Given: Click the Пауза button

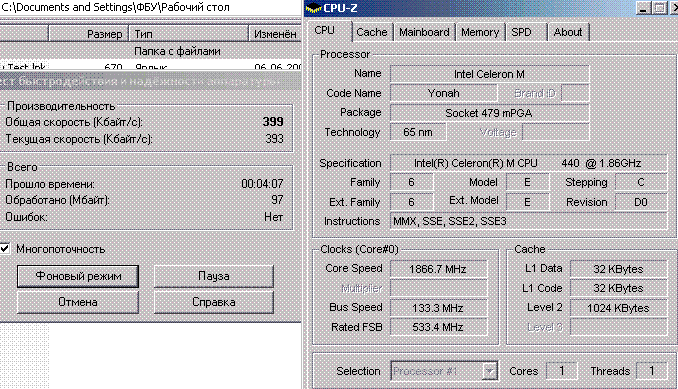Looking at the screenshot, I should click(214, 276).
